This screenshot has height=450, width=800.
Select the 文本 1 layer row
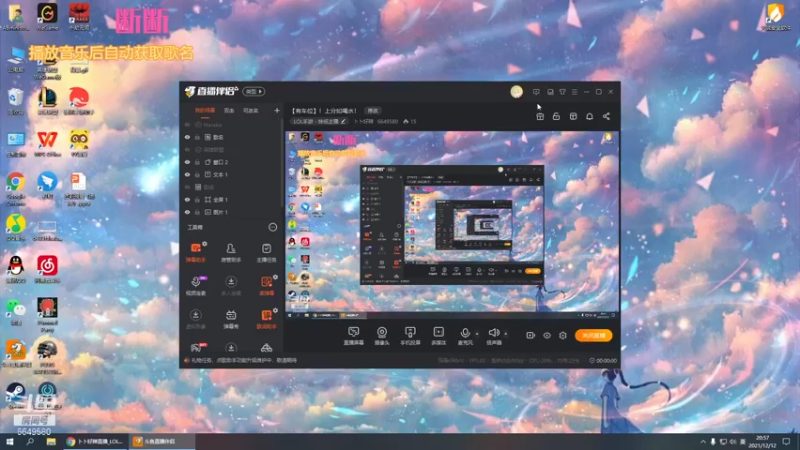click(232, 174)
